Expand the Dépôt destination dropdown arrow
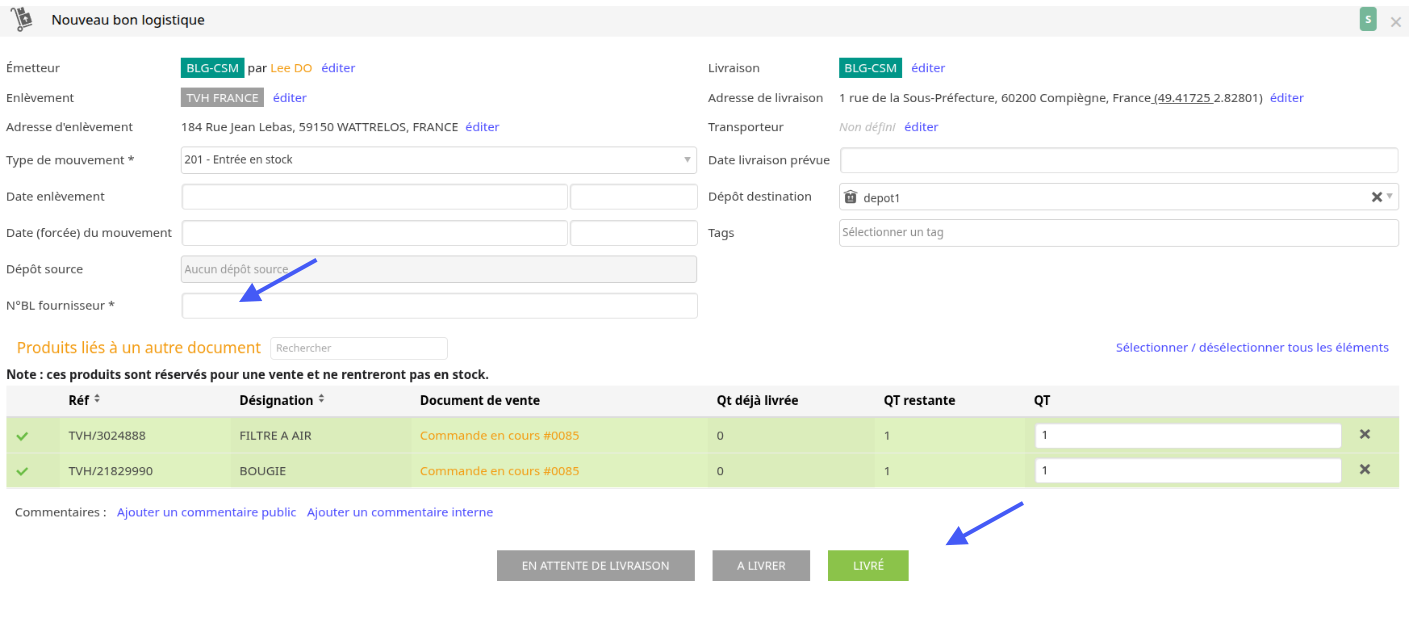 pos(1389,196)
